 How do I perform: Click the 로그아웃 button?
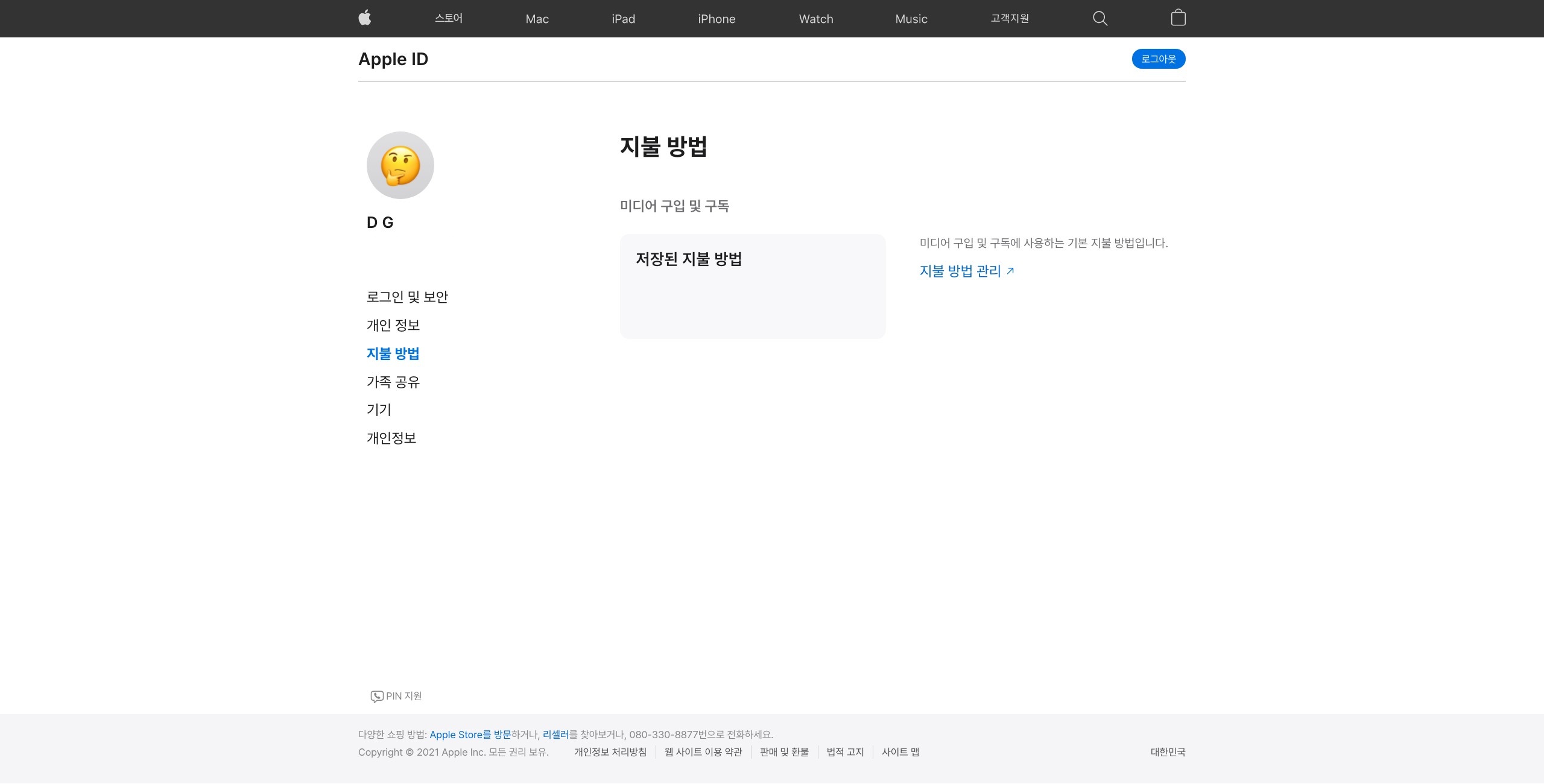tap(1158, 59)
